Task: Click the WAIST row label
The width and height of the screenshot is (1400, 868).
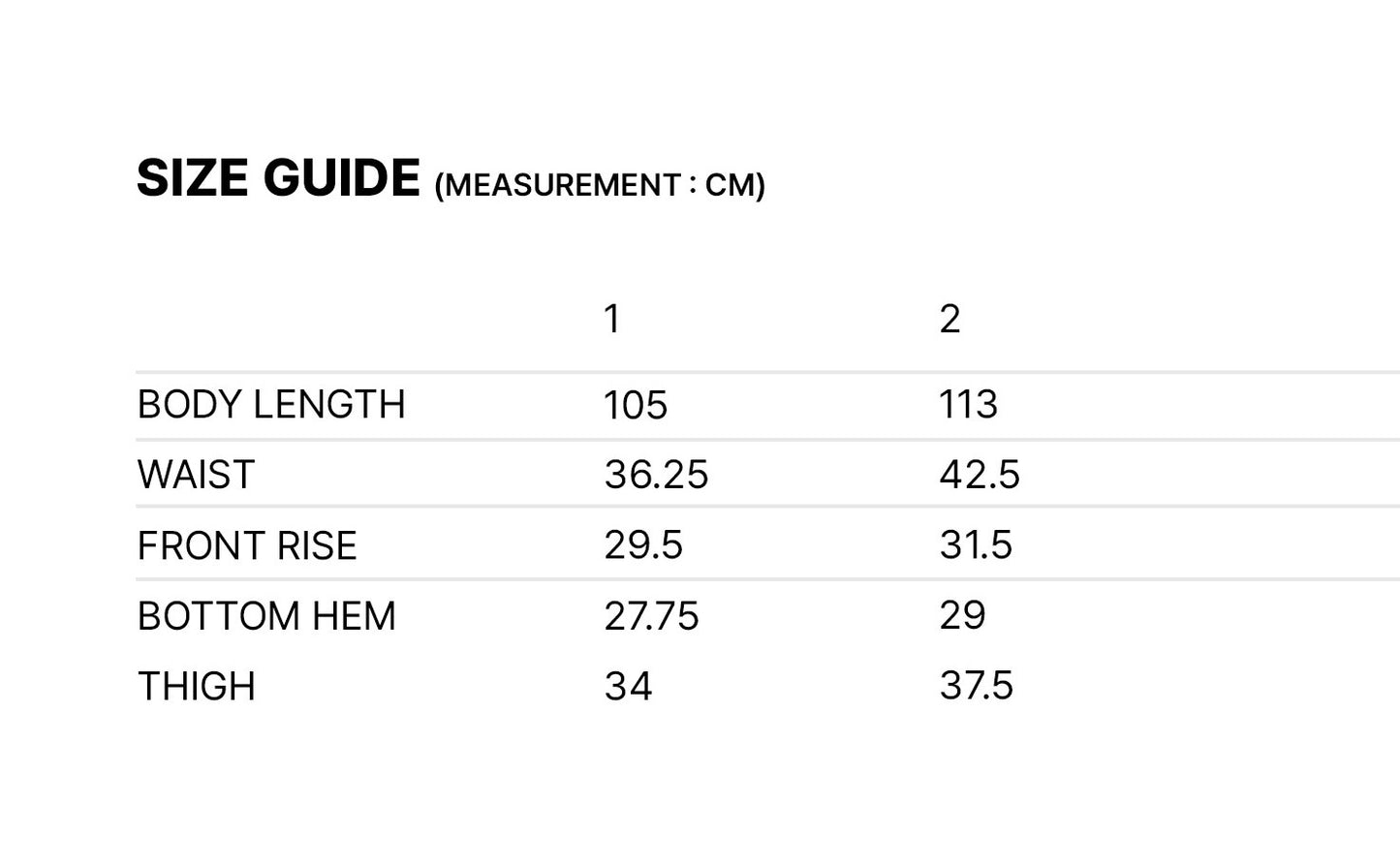Action: 196,475
